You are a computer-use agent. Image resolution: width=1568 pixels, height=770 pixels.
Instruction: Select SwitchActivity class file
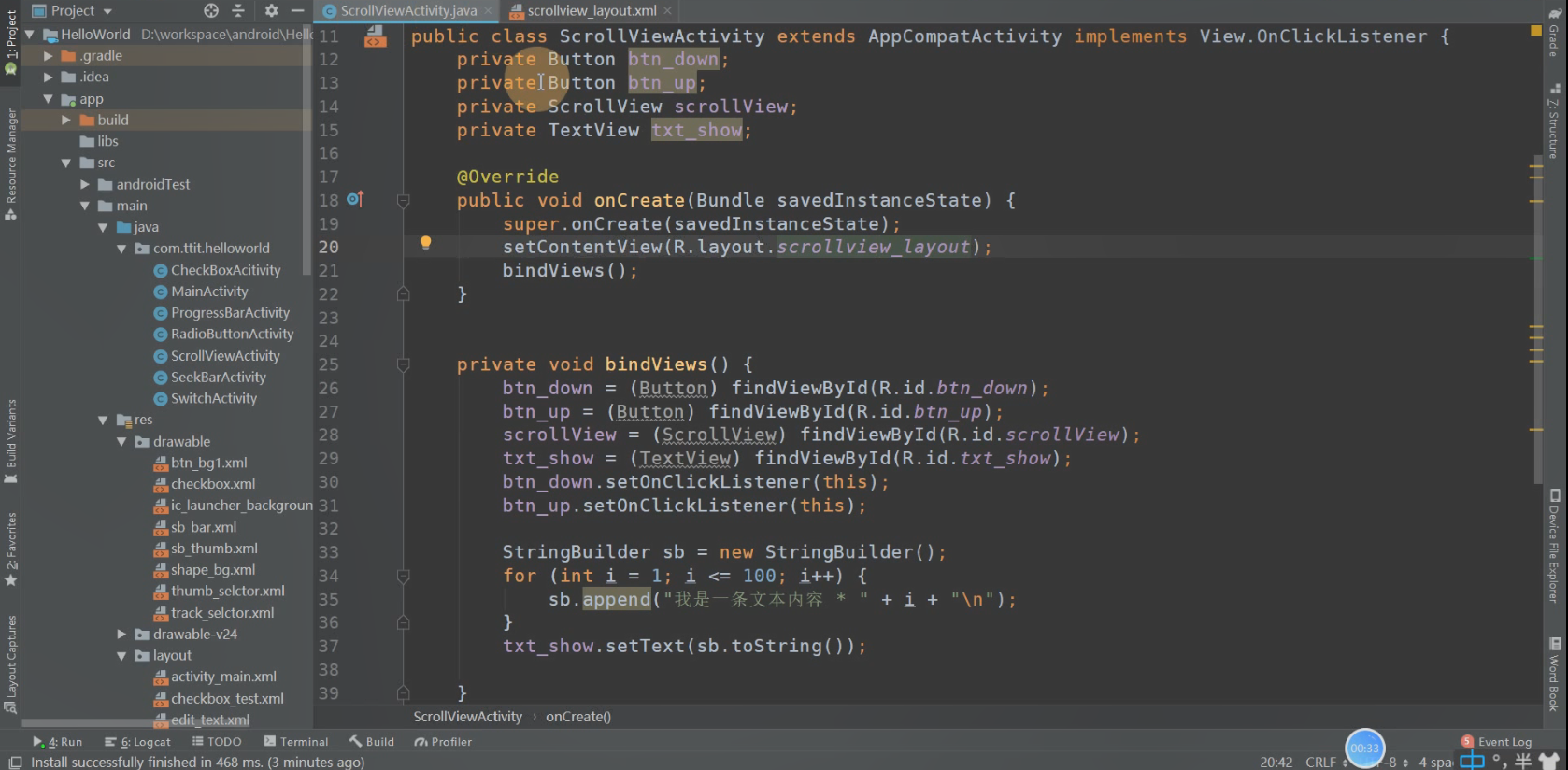pyautogui.click(x=205, y=398)
